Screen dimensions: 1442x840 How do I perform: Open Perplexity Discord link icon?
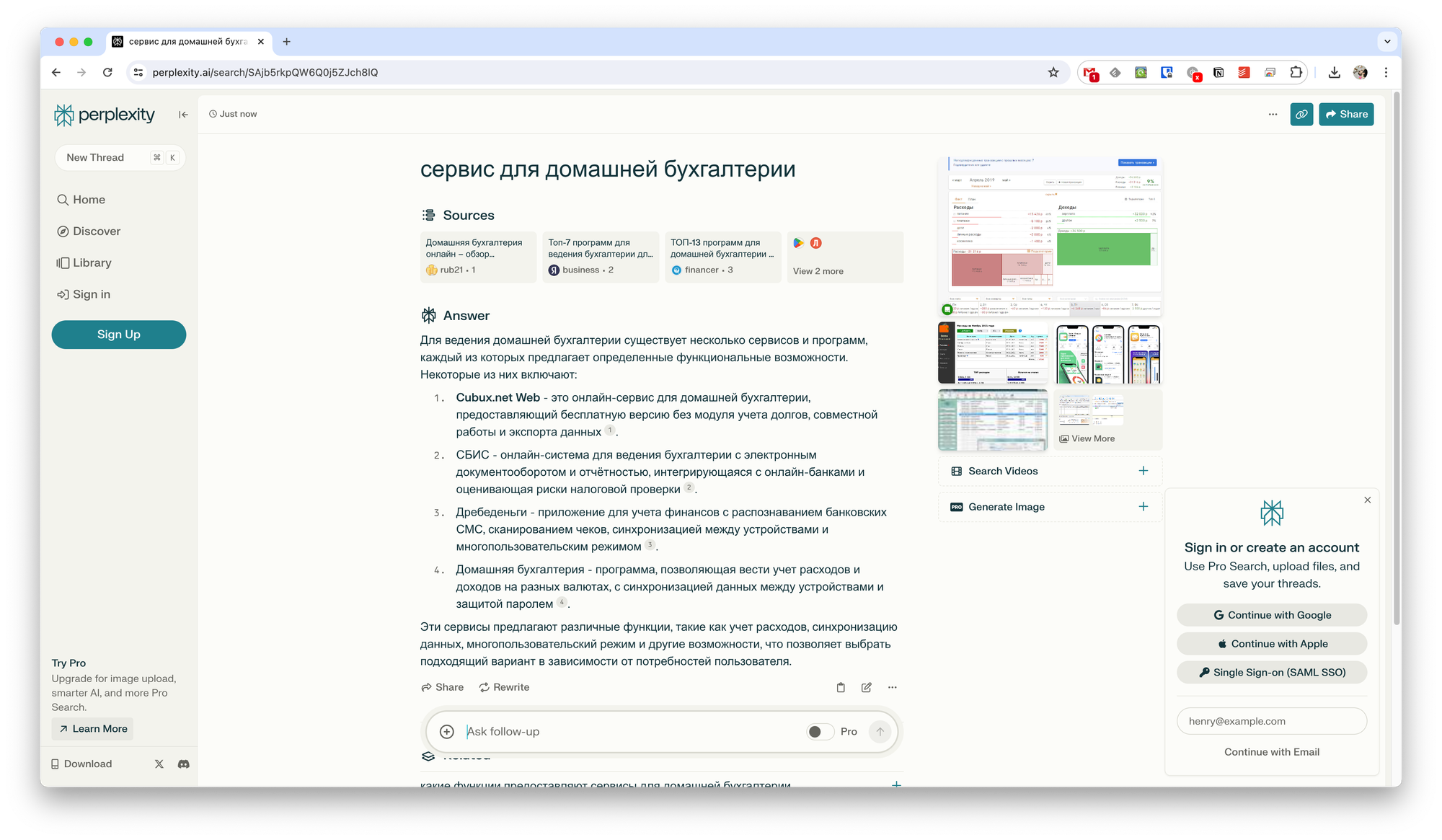tap(184, 764)
